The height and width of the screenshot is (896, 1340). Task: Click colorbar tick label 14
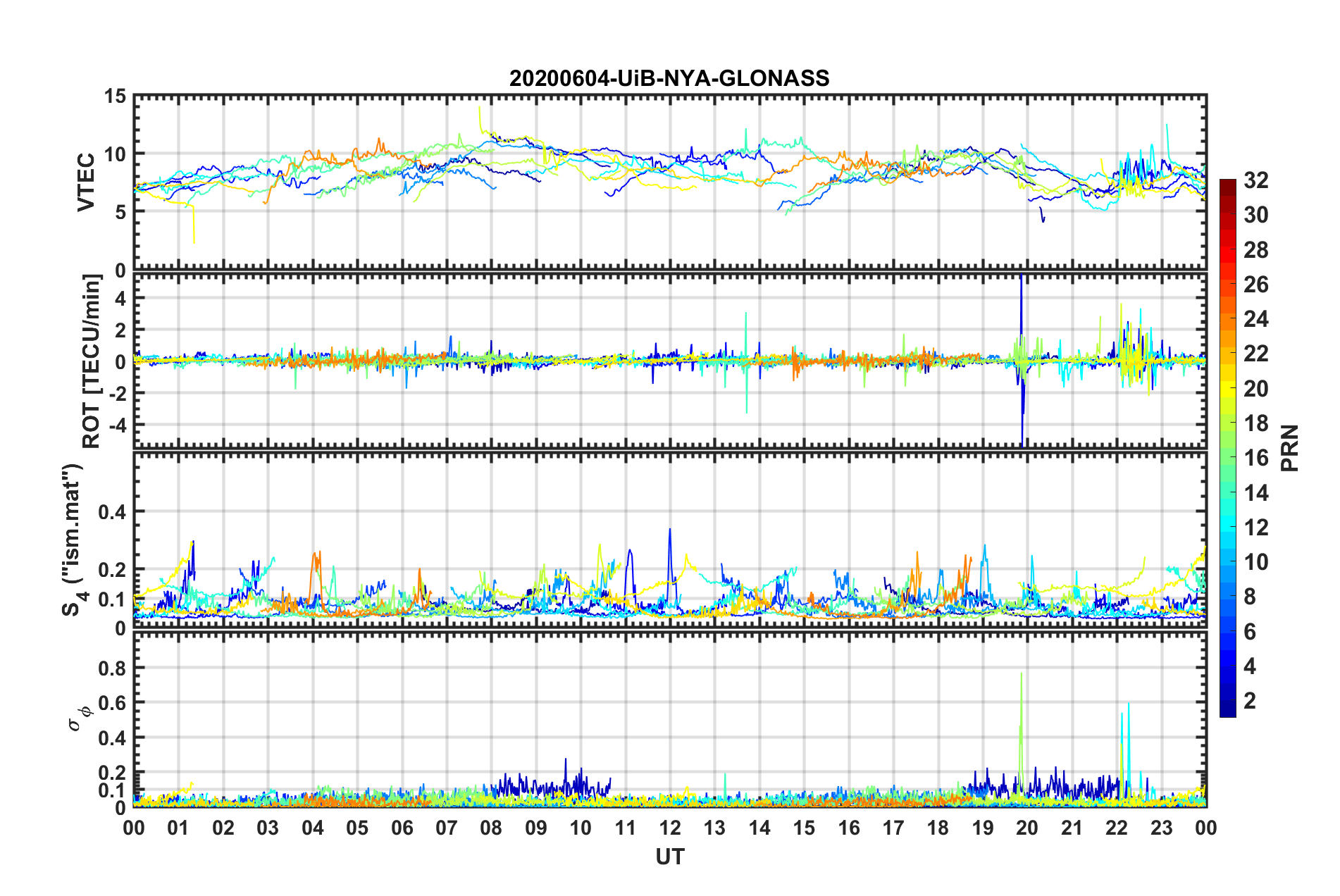coord(1255,493)
